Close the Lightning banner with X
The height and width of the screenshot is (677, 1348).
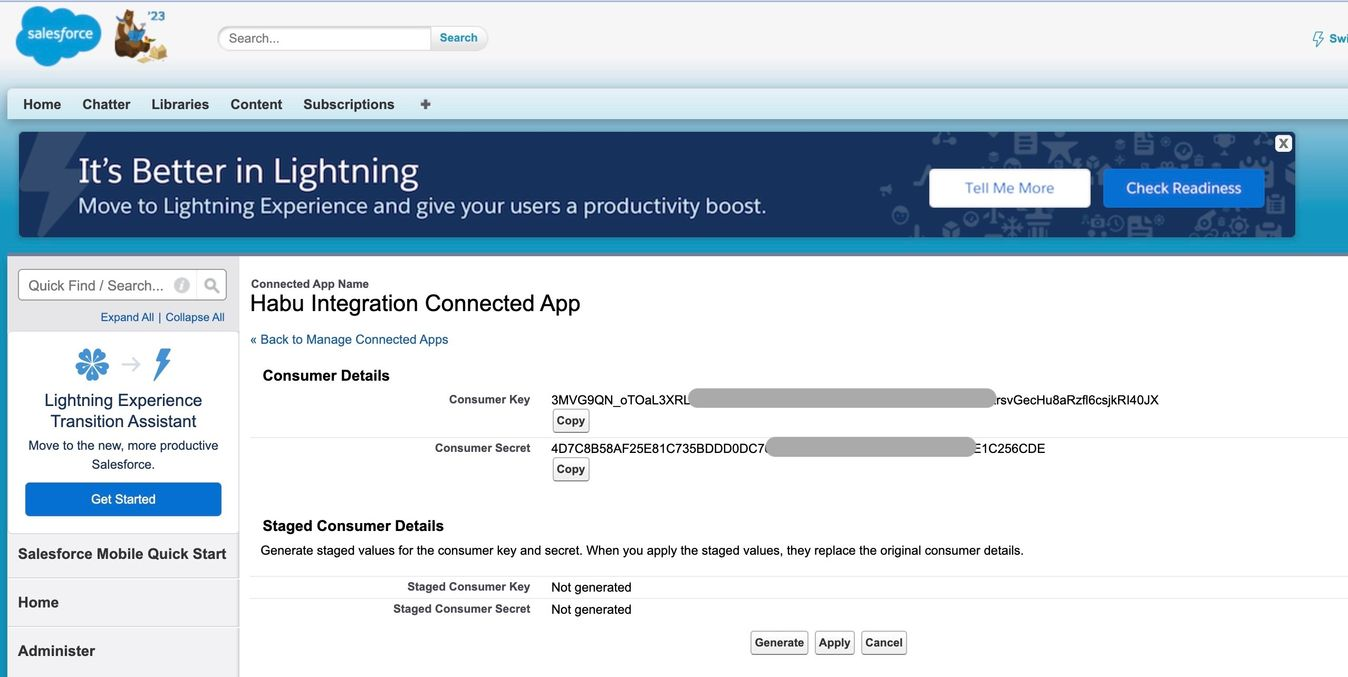1283,143
